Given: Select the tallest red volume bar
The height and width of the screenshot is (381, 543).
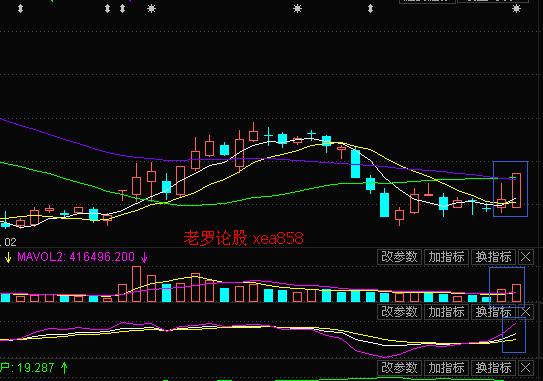Looking at the screenshot, I should 136,284.
